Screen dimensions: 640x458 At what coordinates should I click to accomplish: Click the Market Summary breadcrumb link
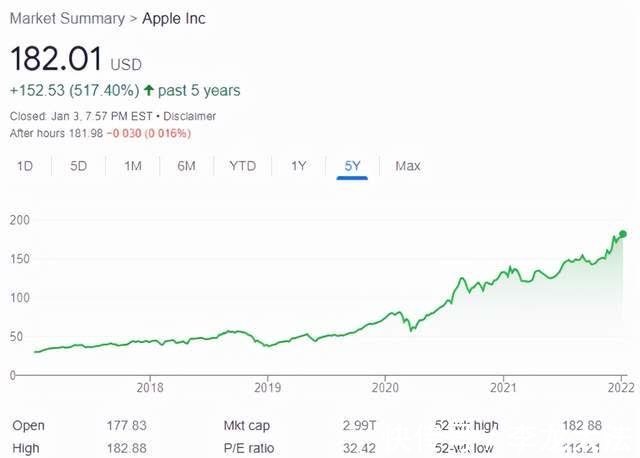coord(67,19)
